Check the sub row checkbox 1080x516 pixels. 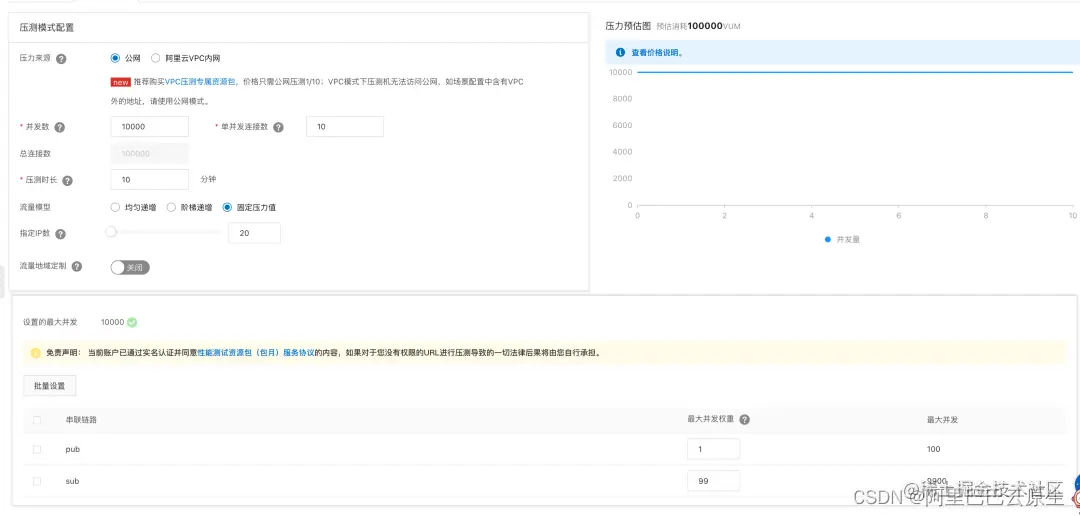[37, 482]
